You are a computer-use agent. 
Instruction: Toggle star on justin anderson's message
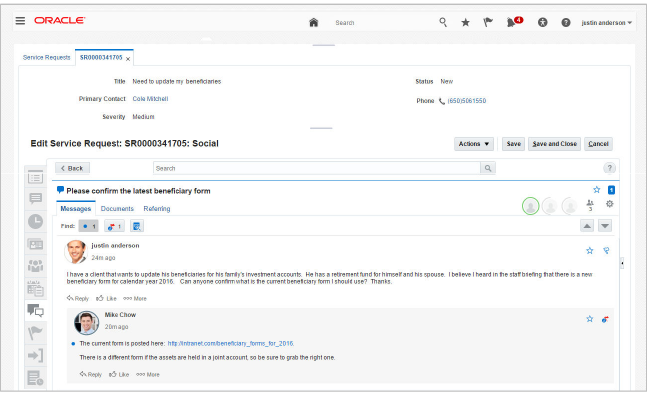tap(590, 250)
